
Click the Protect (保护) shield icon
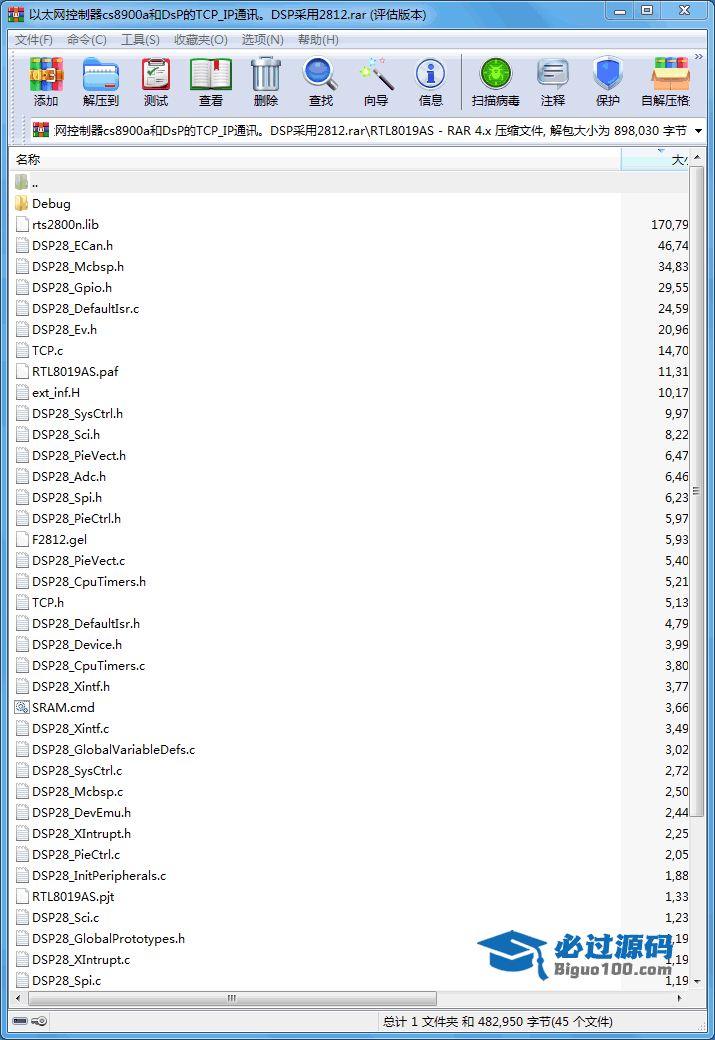pos(608,81)
